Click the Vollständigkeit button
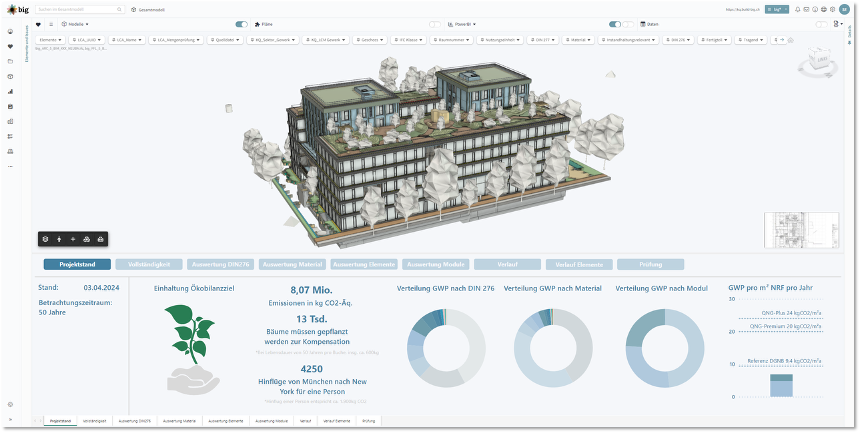 [x=149, y=265]
